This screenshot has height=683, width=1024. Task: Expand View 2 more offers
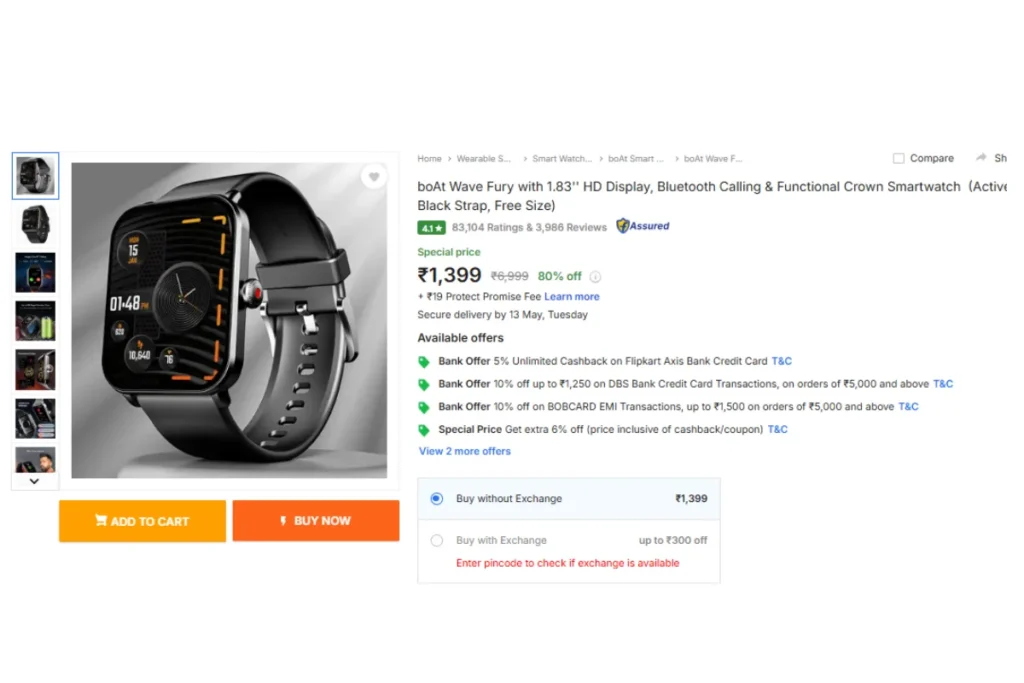tap(464, 451)
